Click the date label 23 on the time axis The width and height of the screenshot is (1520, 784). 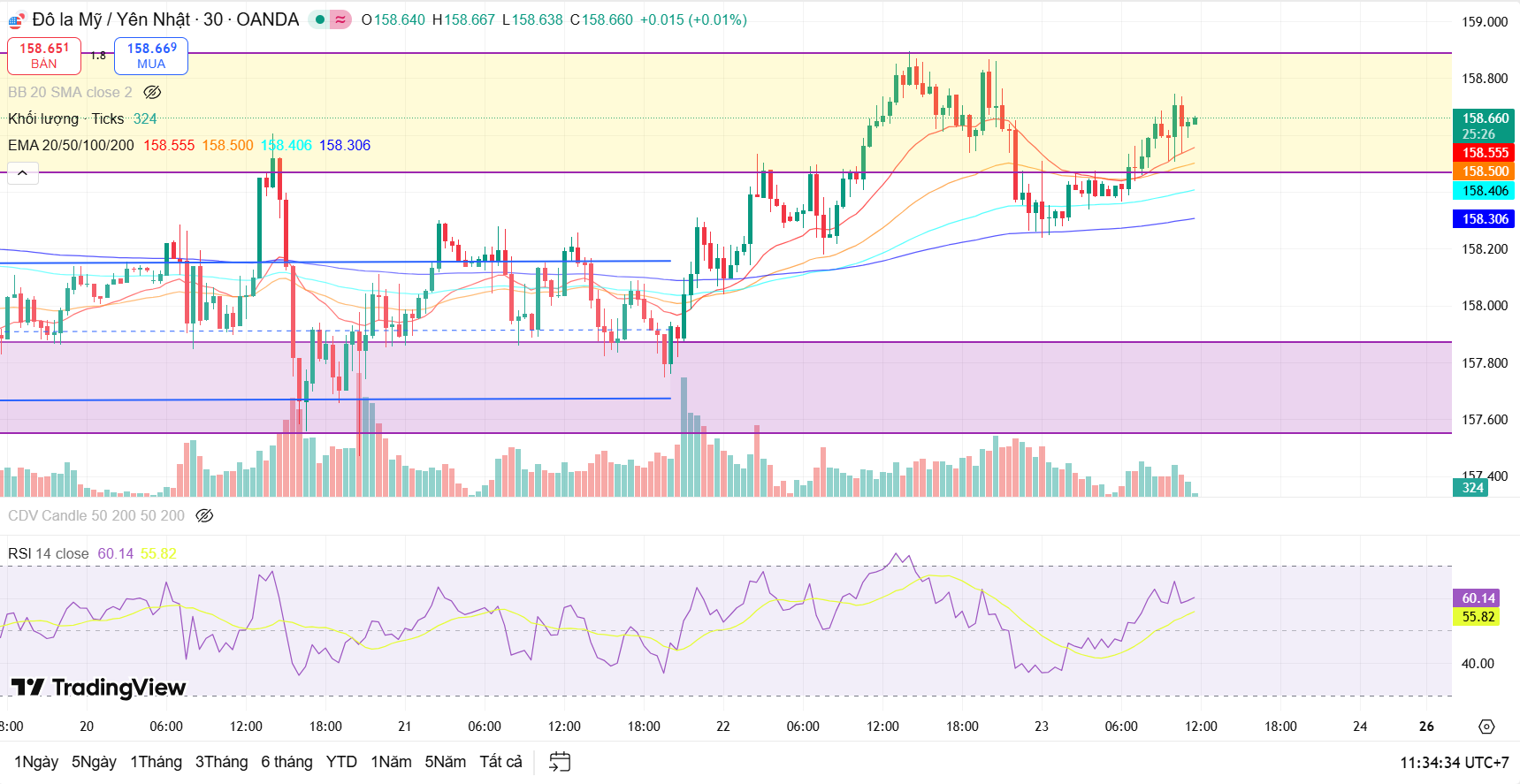tap(1042, 727)
